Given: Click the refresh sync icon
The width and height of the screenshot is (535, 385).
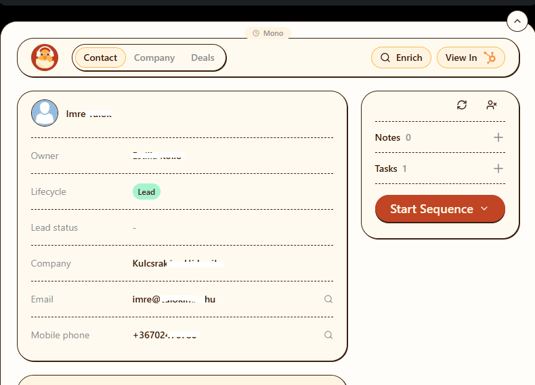Looking at the screenshot, I should click(462, 105).
